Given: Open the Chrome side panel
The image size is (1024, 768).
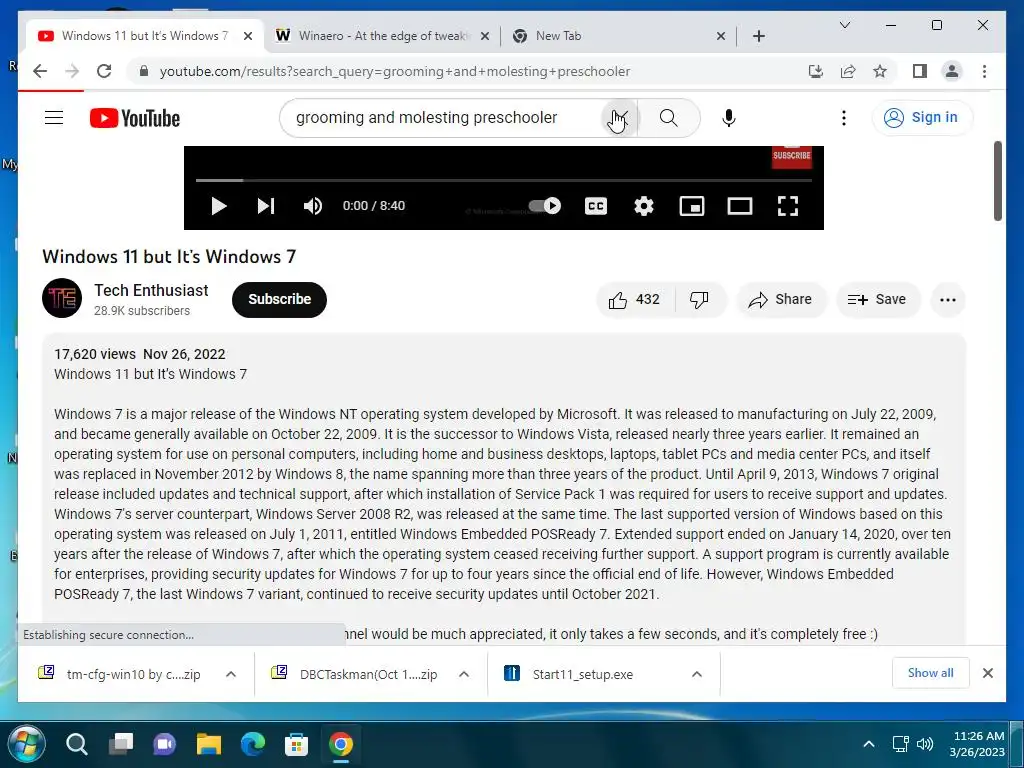Looking at the screenshot, I should tap(920, 71).
